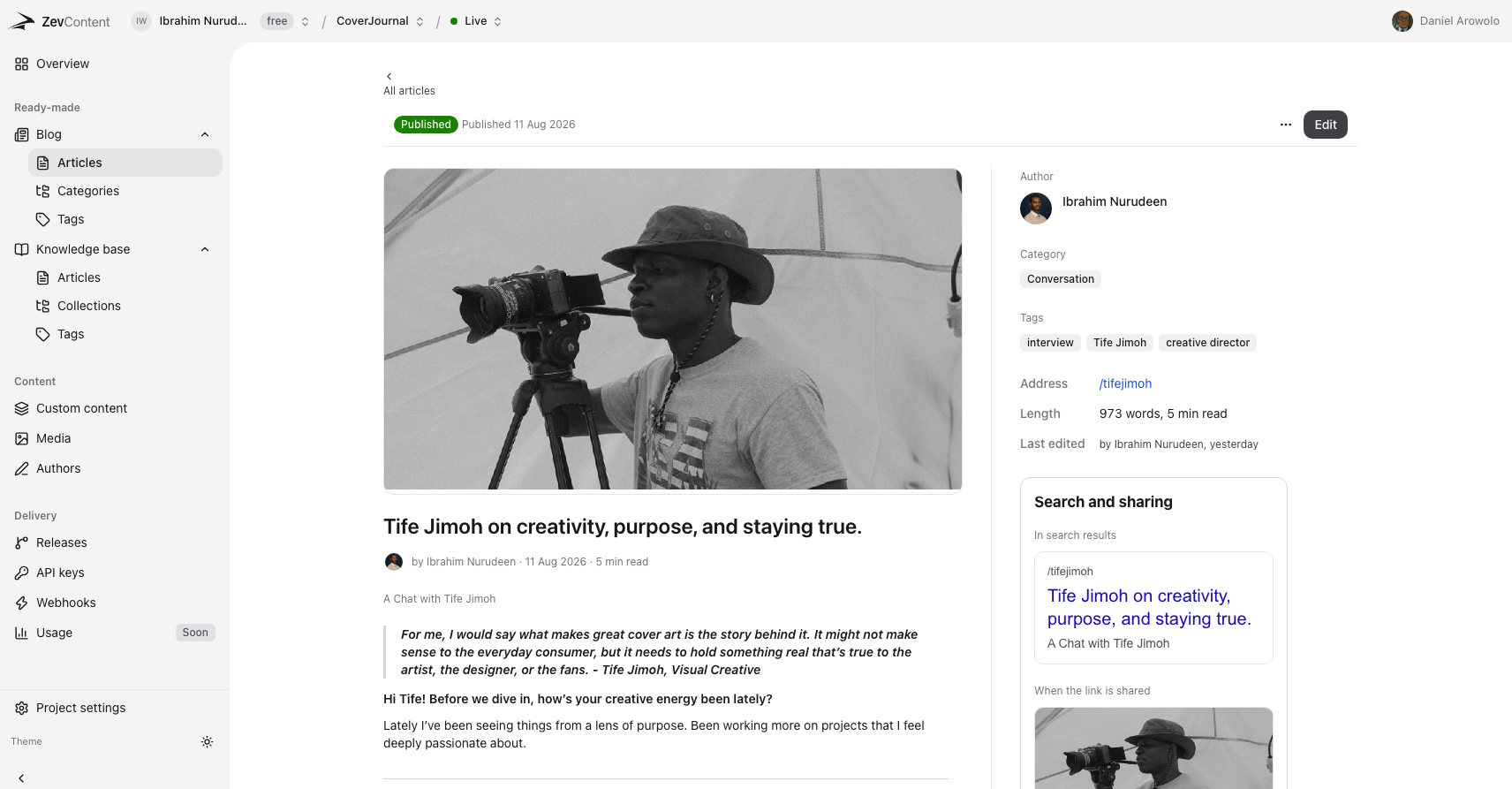Viewport: 1512px width, 789px height.
Task: Open the /tifejimoh address link
Action: [x=1125, y=383]
